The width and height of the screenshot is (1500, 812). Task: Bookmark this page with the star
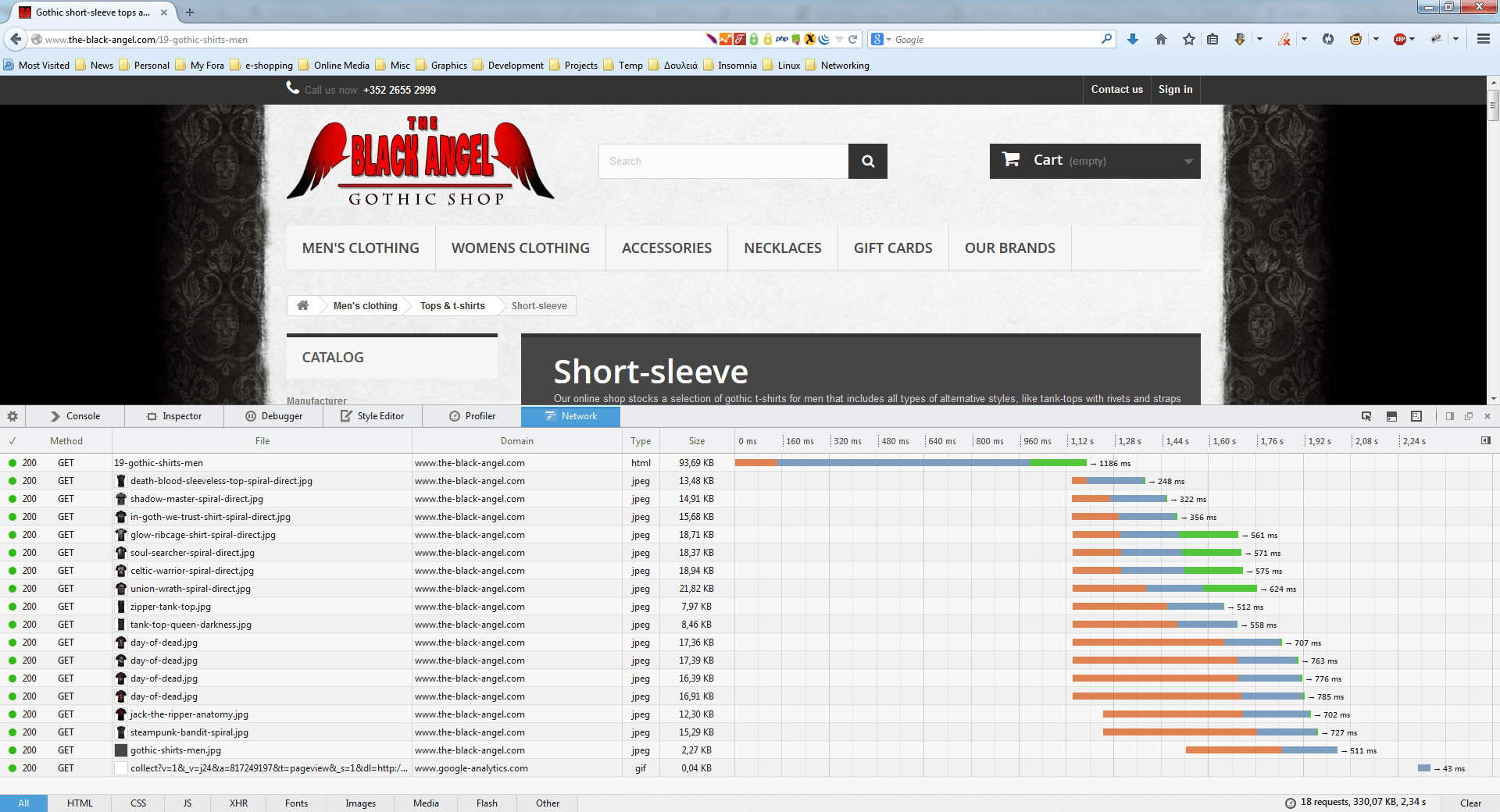(1189, 39)
